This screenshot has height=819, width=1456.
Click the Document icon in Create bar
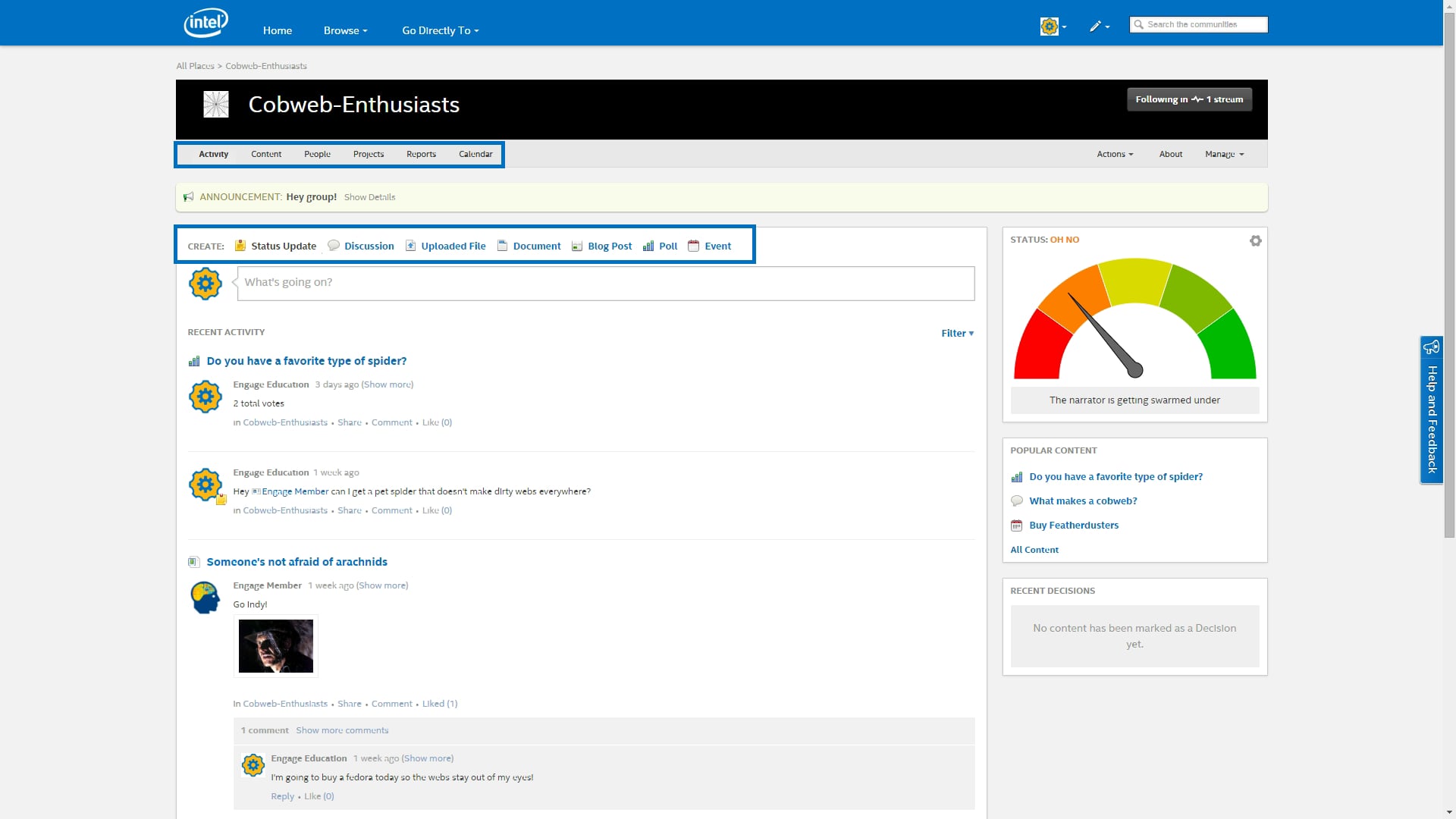tap(502, 246)
